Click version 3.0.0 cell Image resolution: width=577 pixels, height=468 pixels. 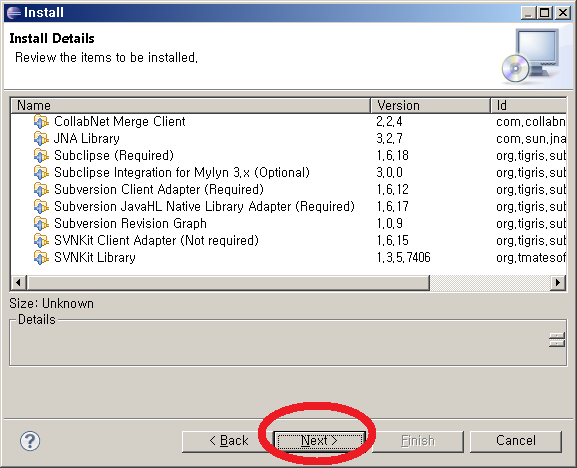(x=389, y=172)
